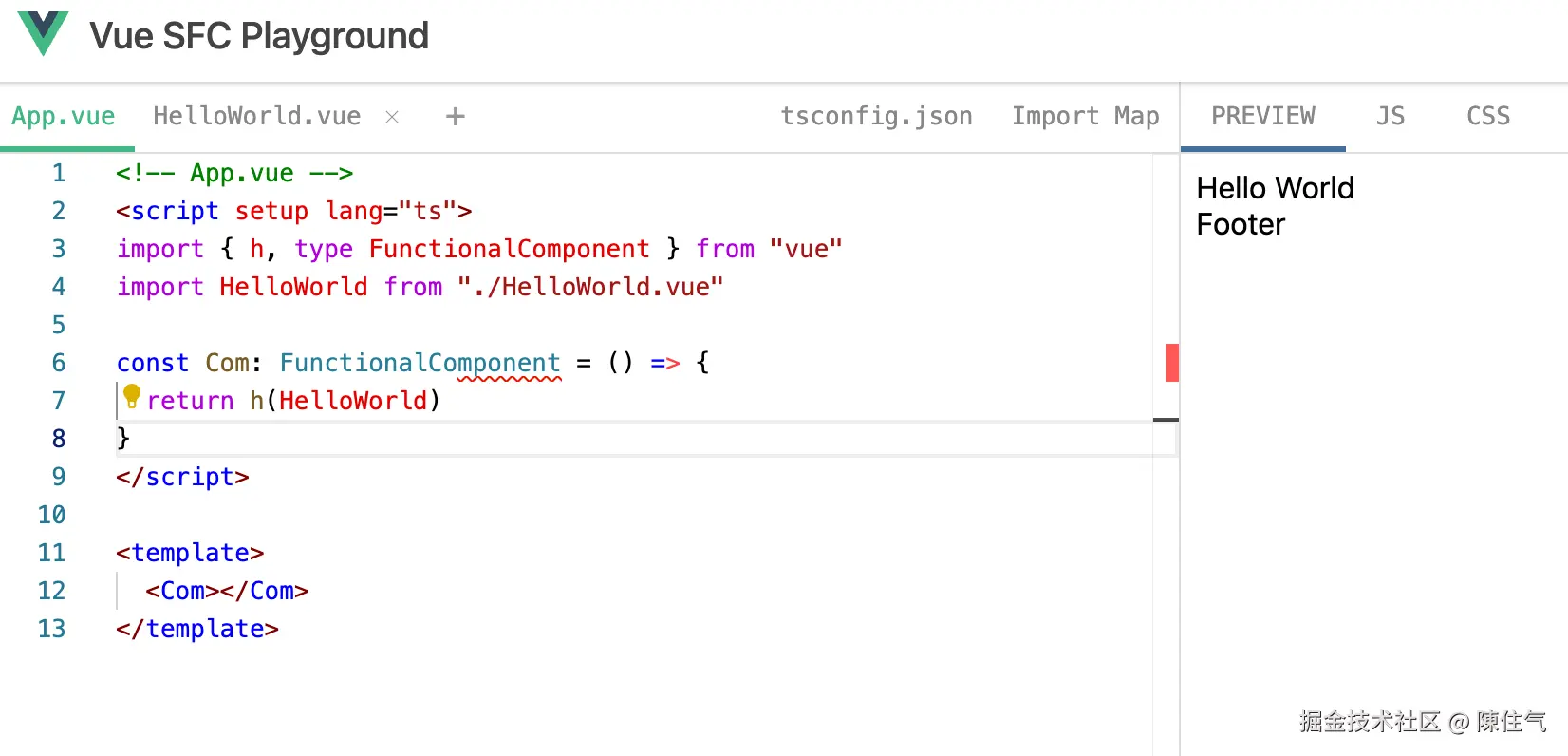1568x756 pixels.
Task: Click the "./HelloWorld.vue" import path string
Action: (589, 287)
